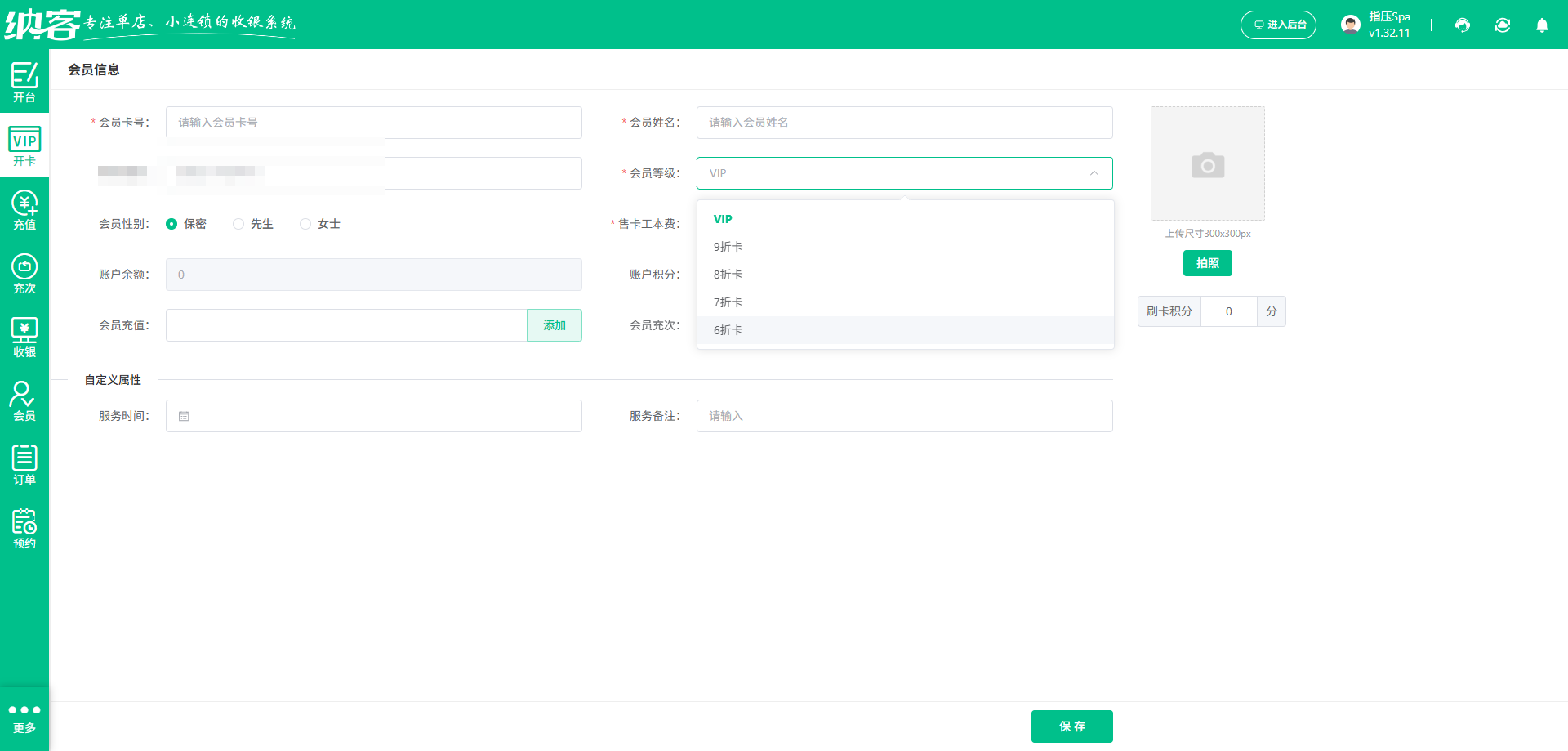Open the 预约 booking section

coord(24,527)
